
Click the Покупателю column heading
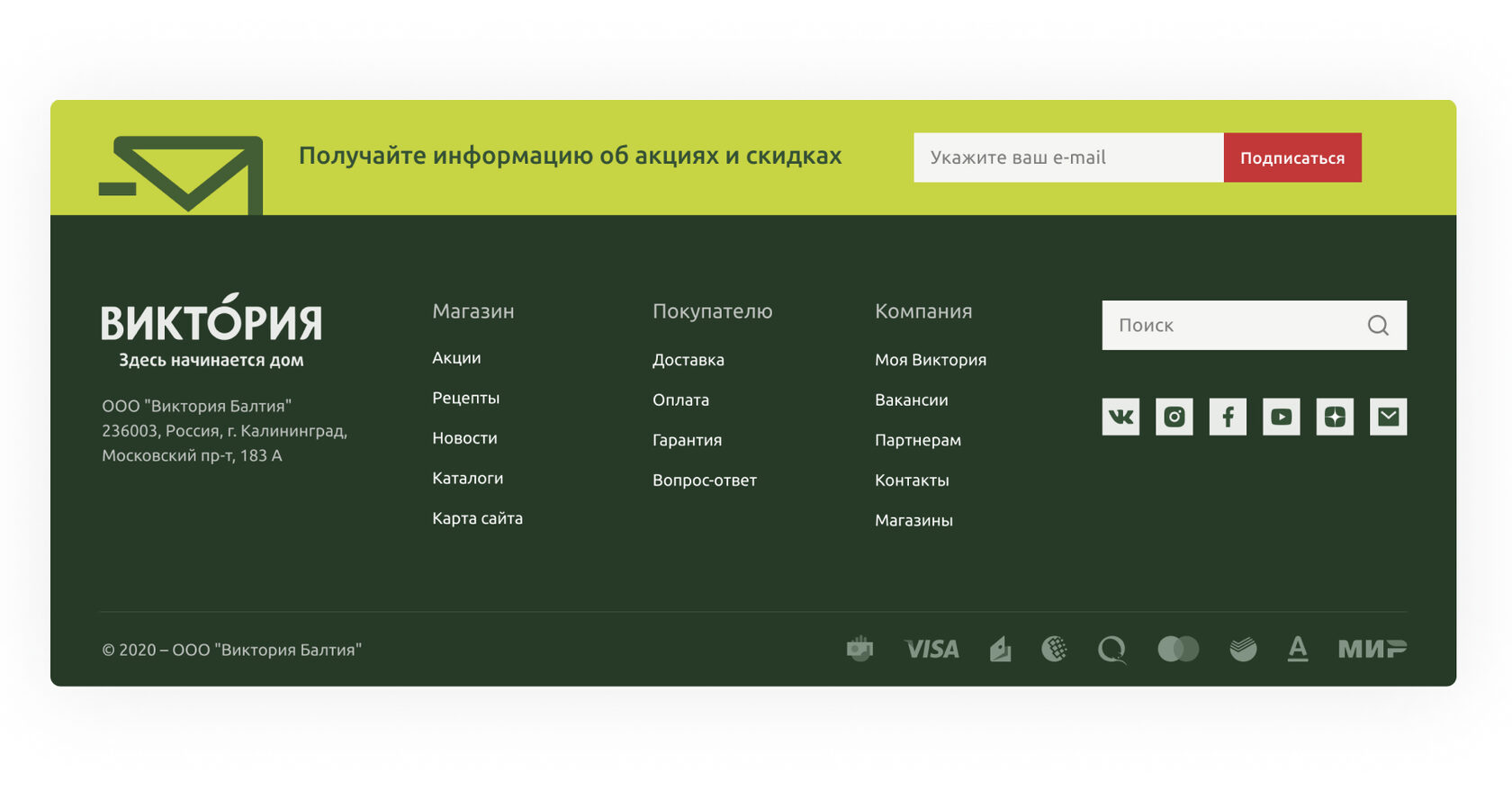pyautogui.click(x=713, y=311)
